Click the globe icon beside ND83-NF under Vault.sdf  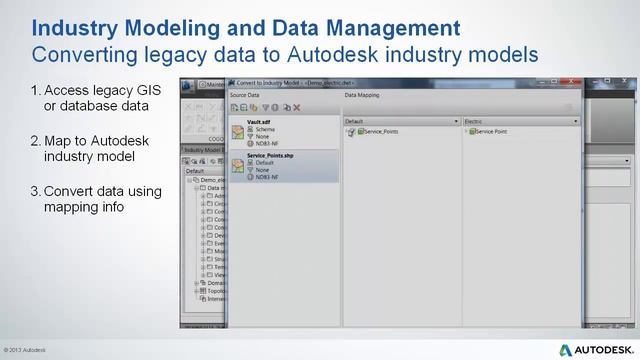tap(250, 144)
